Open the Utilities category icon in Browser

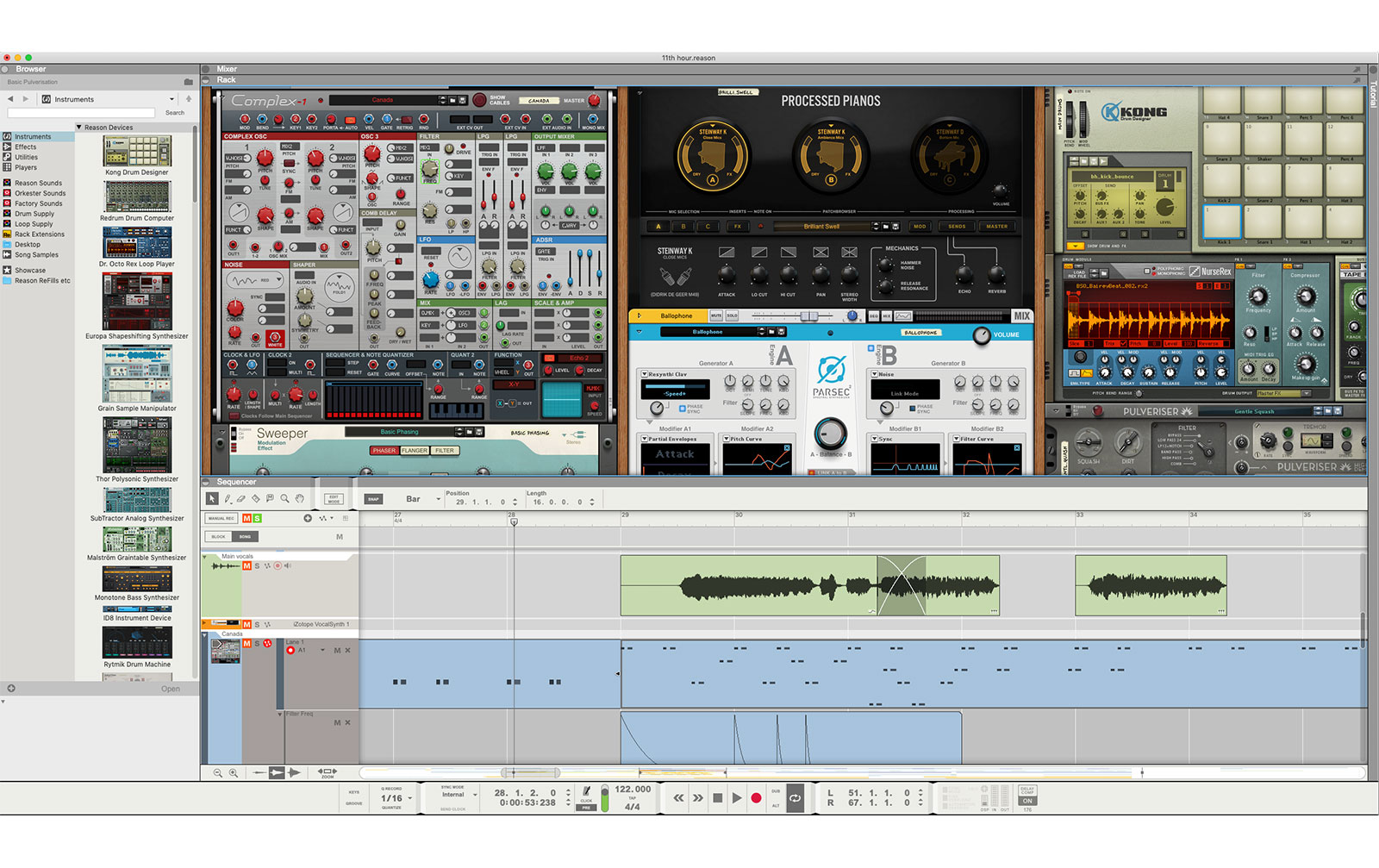[x=7, y=157]
